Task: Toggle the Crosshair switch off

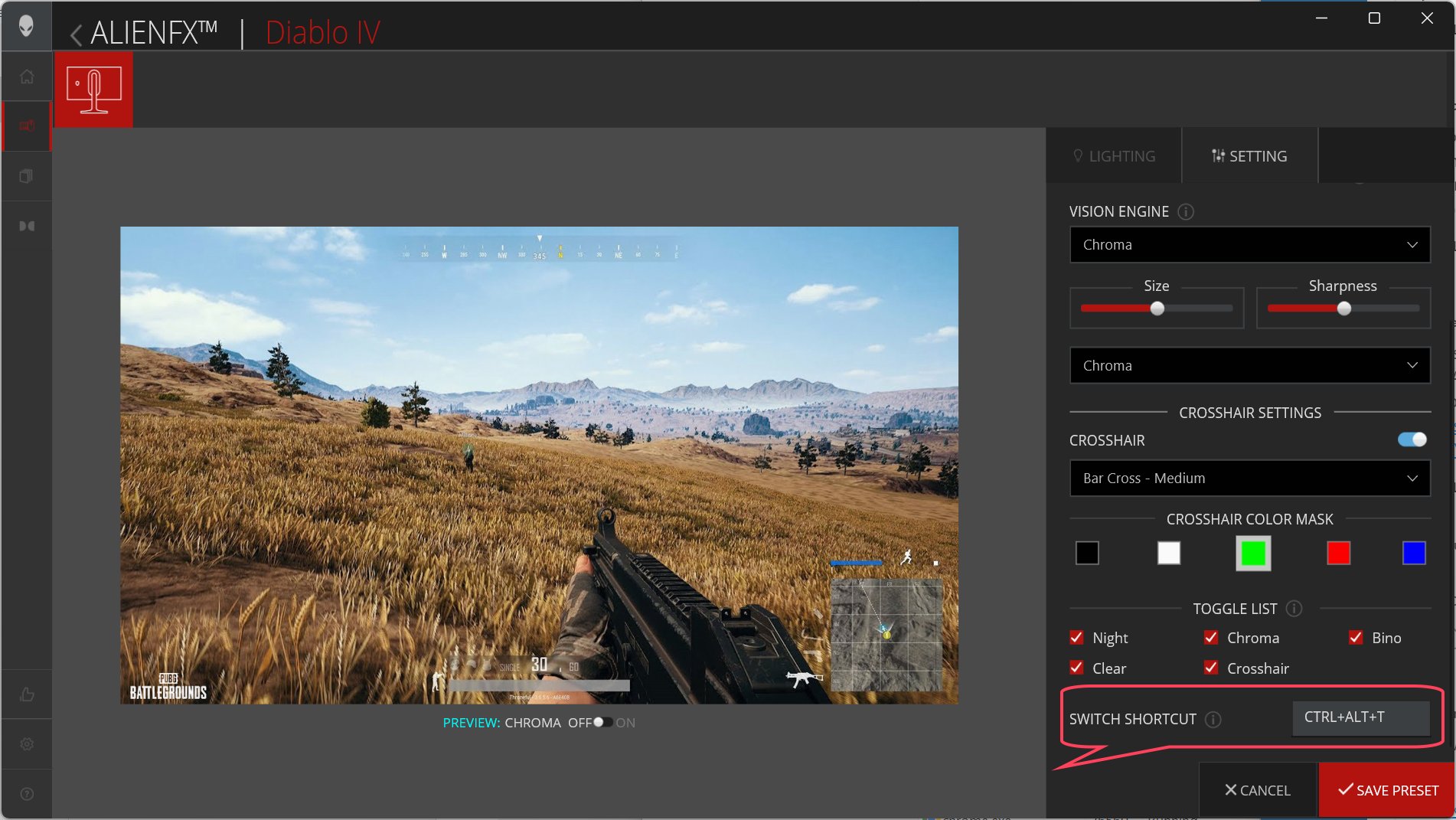Action: tap(1412, 439)
